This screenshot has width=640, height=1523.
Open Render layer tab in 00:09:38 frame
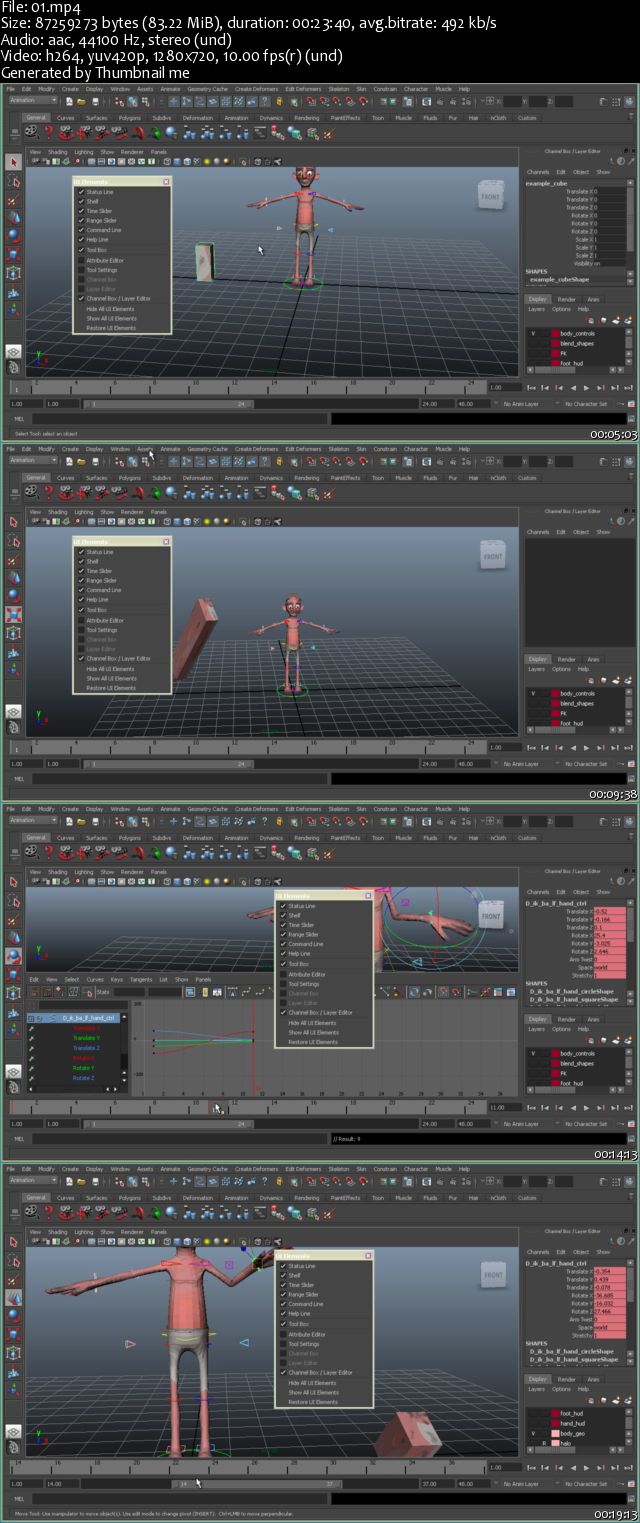pos(567,659)
